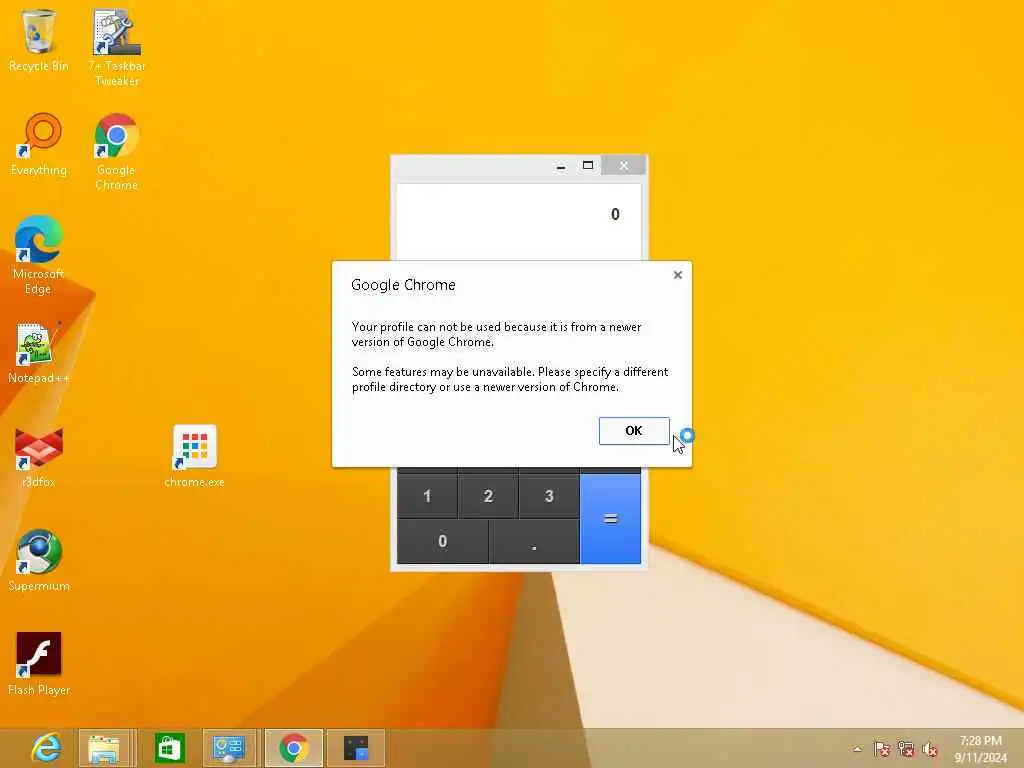Open the Supermium desktop shortcut

39,561
